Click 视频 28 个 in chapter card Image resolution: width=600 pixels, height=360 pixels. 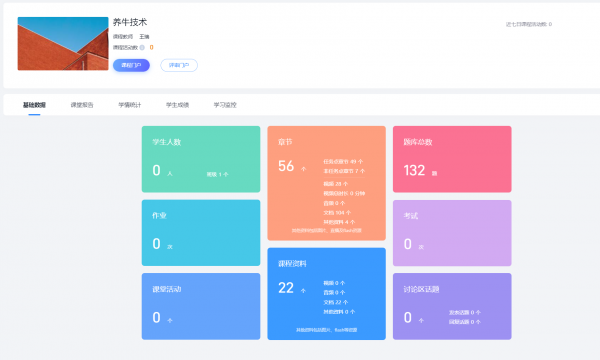tap(336, 184)
